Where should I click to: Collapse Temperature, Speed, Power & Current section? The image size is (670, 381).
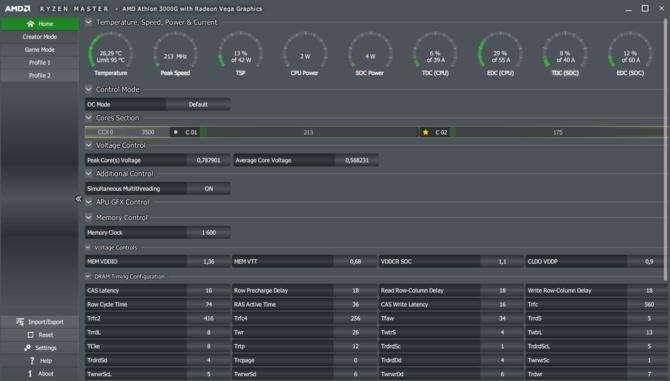click(88, 22)
